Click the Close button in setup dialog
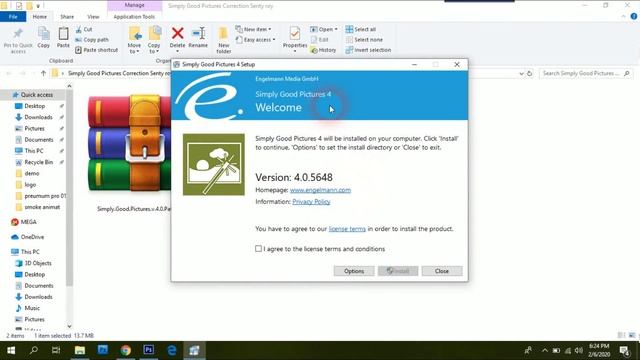640x360 pixels. [442, 271]
